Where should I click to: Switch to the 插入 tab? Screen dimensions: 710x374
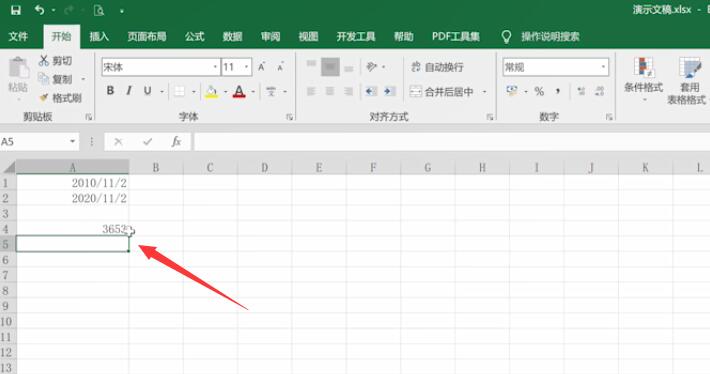pos(99,37)
